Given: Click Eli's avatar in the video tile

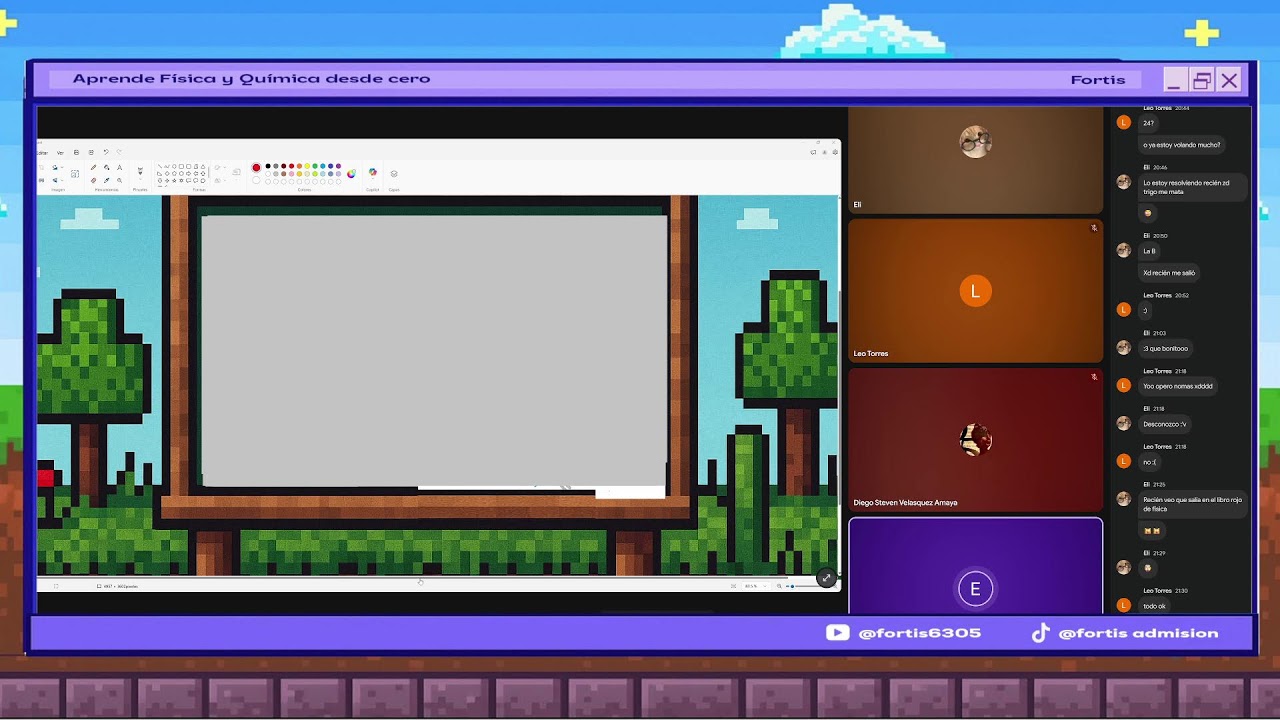Looking at the screenshot, I should [975, 142].
